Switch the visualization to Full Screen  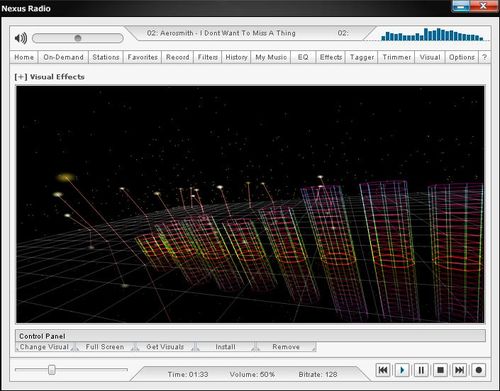pos(105,347)
